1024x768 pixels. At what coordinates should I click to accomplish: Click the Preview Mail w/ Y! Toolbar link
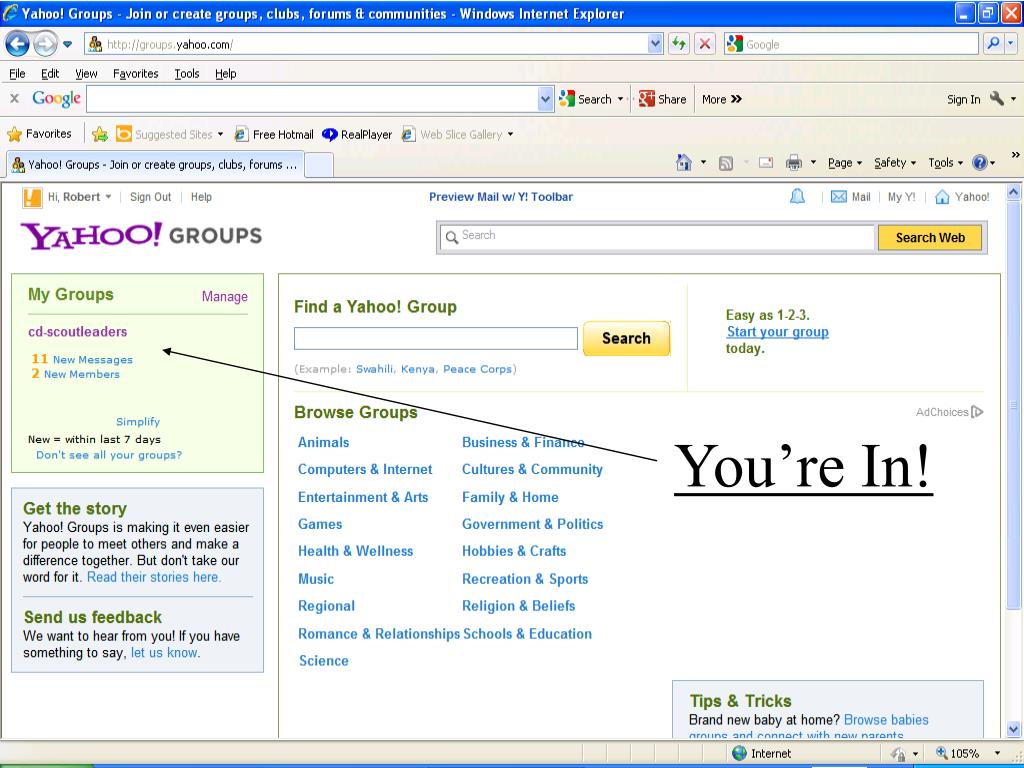tap(501, 197)
